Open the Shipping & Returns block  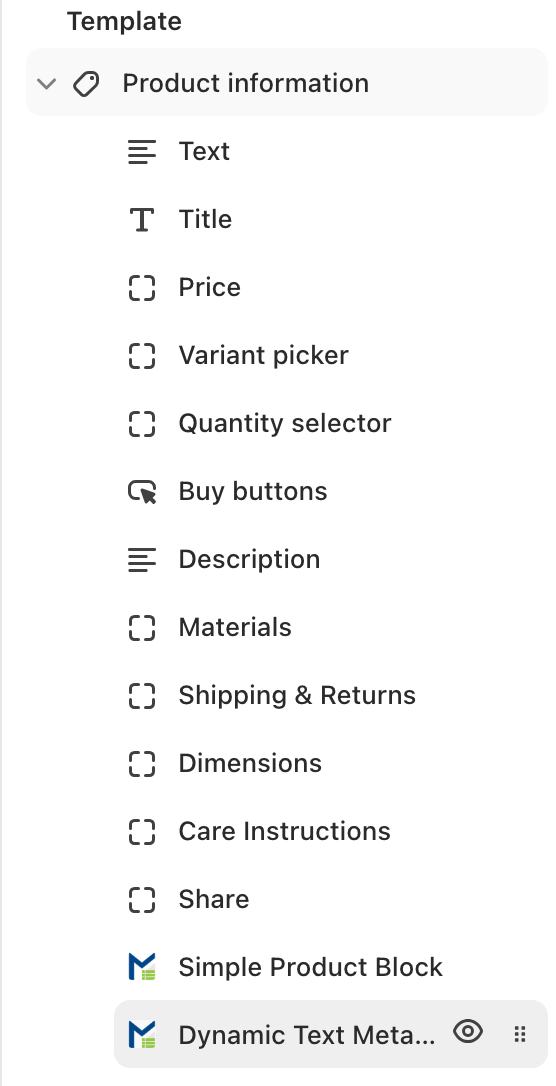[331, 695]
